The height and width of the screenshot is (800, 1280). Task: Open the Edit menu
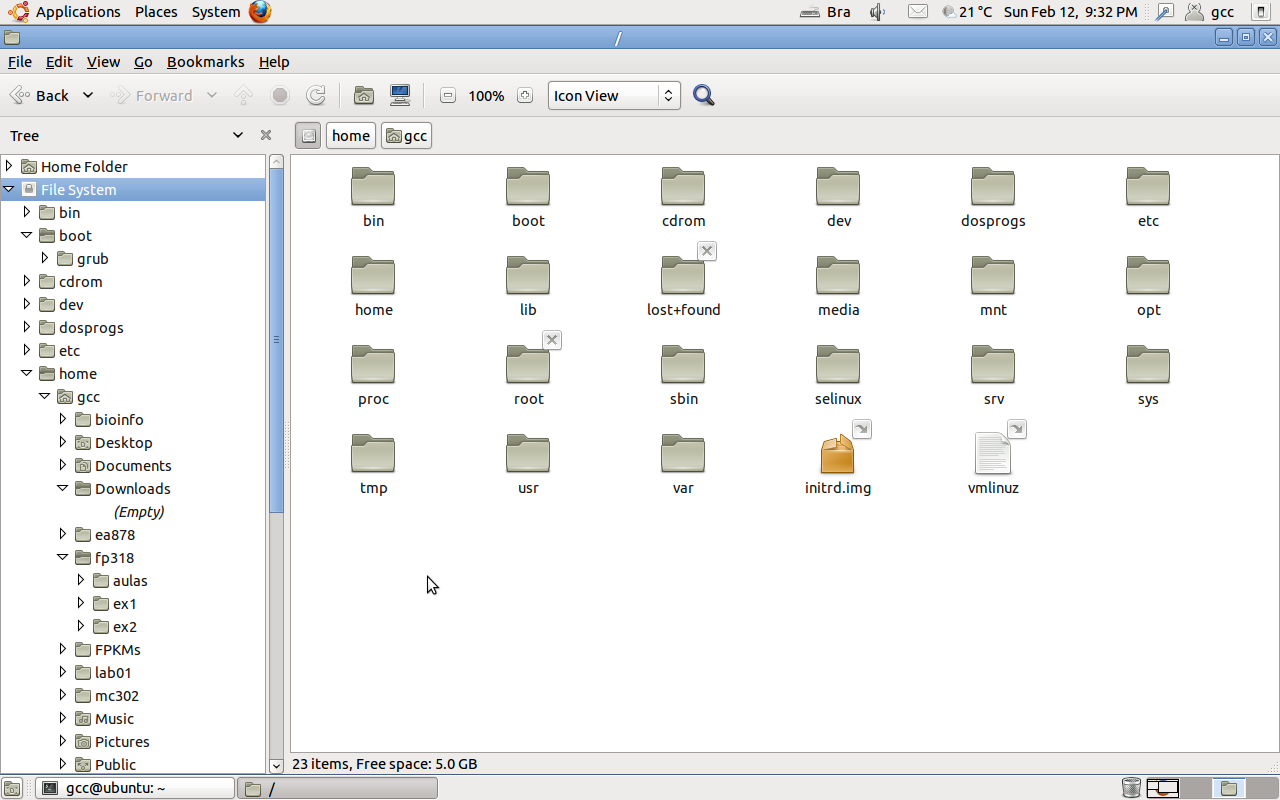point(59,62)
